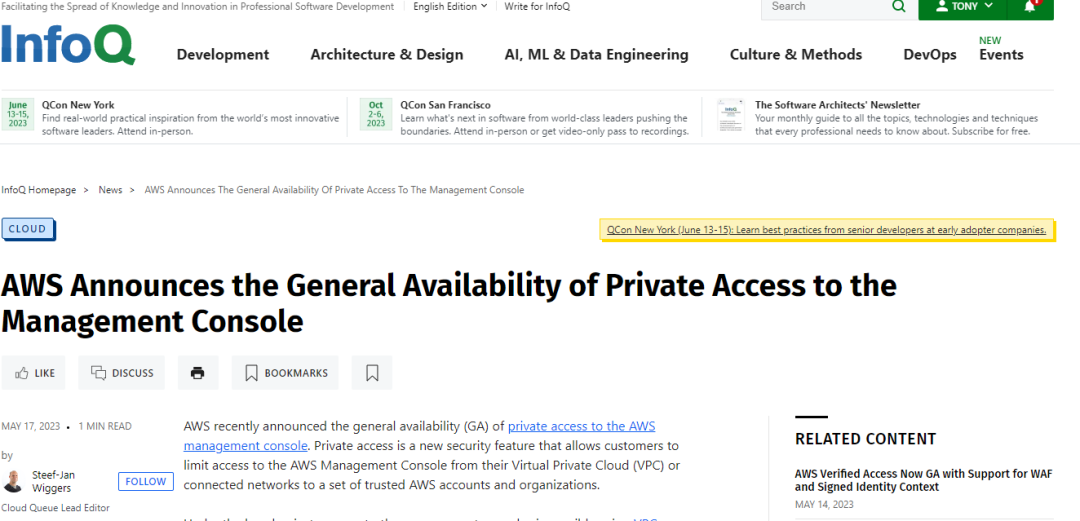Follow author Steef-Jan Wiggers
This screenshot has width=1080, height=521.
146,481
